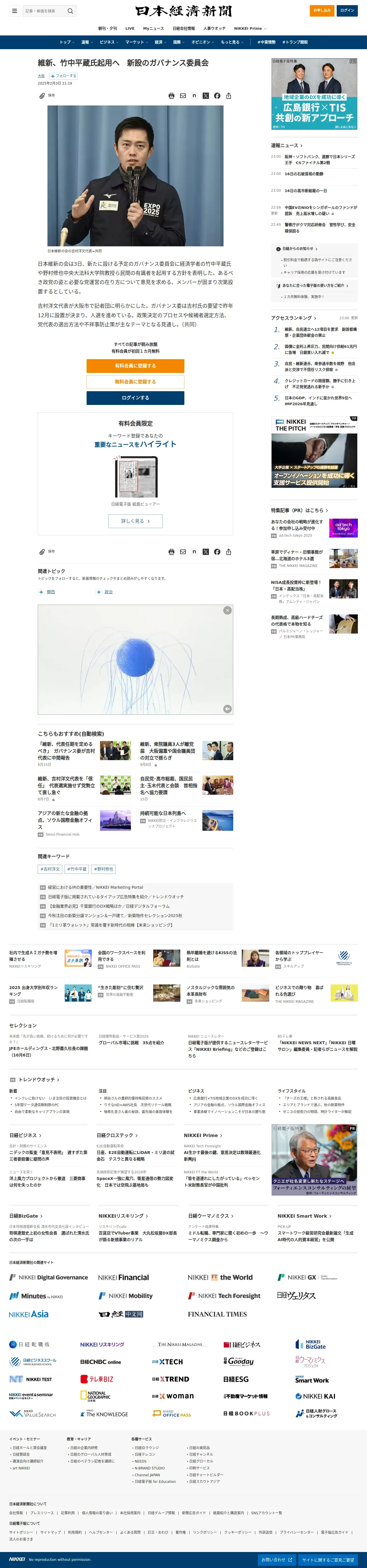Open the 日経中文网 logo link
367x1568 pixels.
tap(121, 1314)
